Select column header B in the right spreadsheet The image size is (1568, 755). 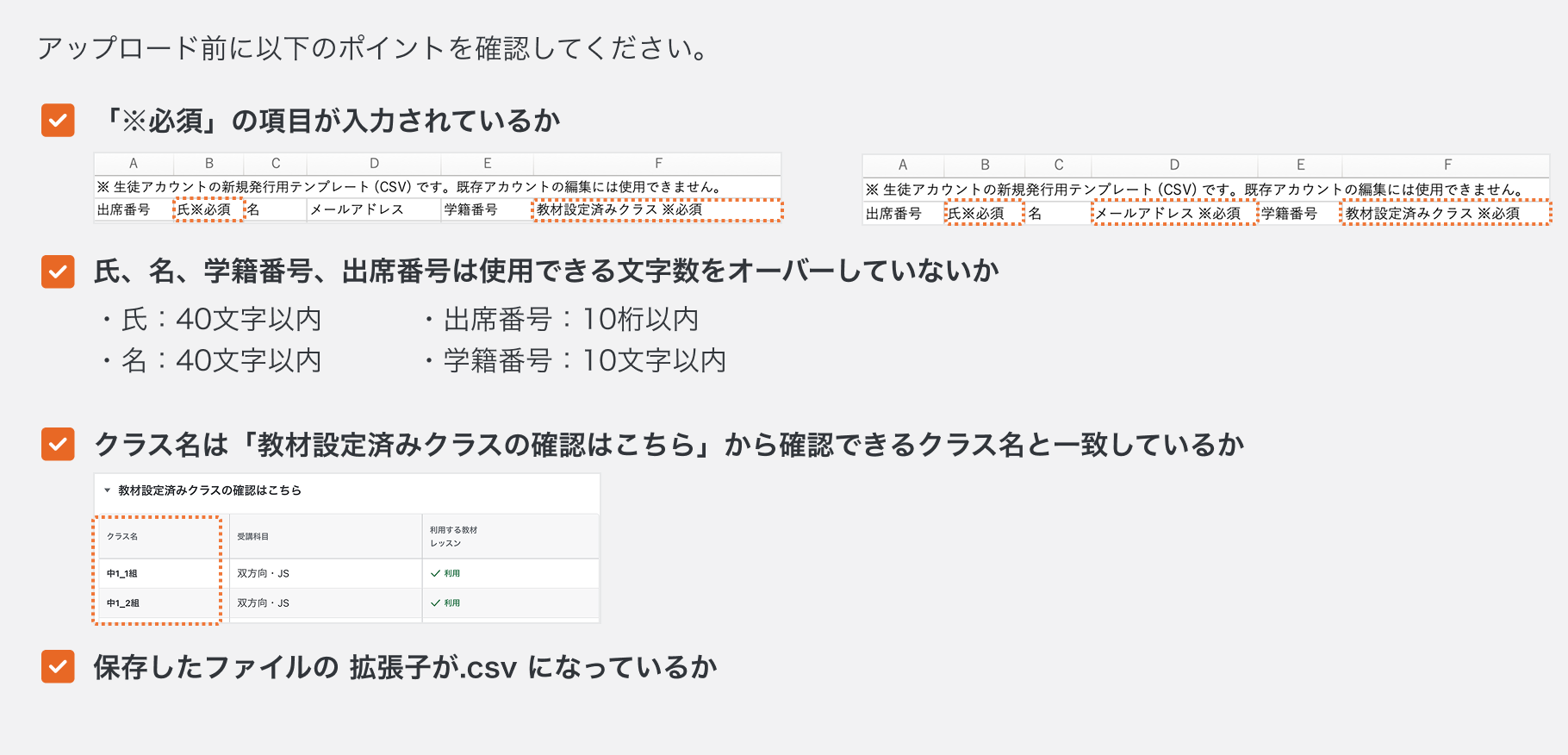(985, 165)
